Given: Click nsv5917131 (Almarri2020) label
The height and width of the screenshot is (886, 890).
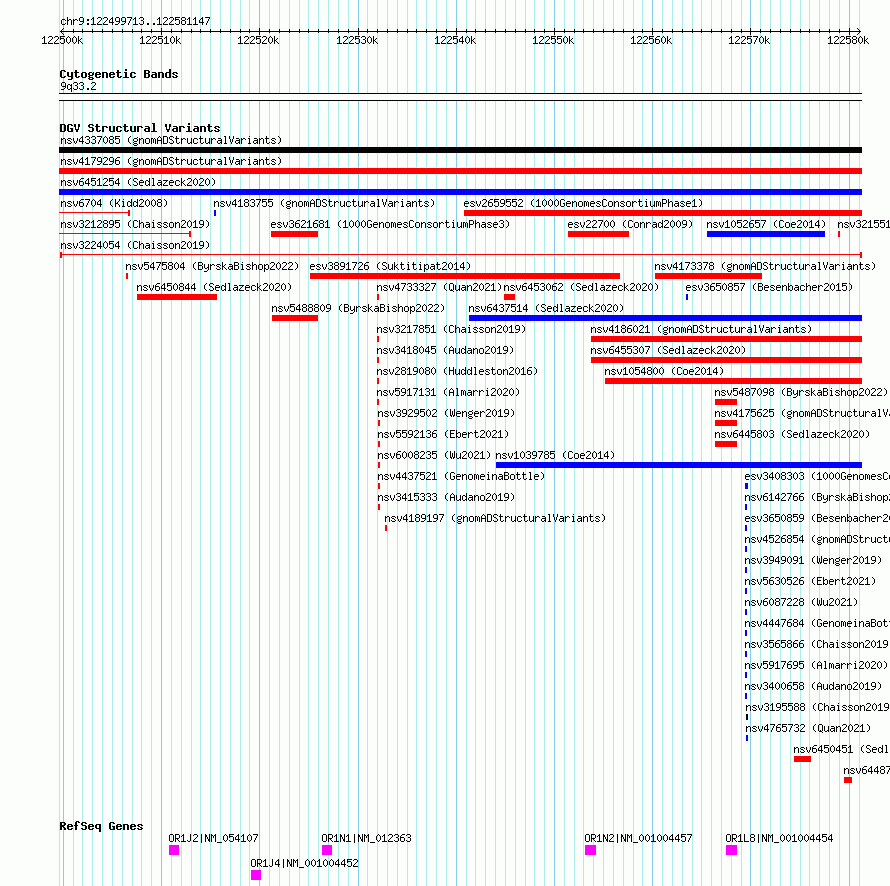Looking at the screenshot, I should click(x=448, y=392).
